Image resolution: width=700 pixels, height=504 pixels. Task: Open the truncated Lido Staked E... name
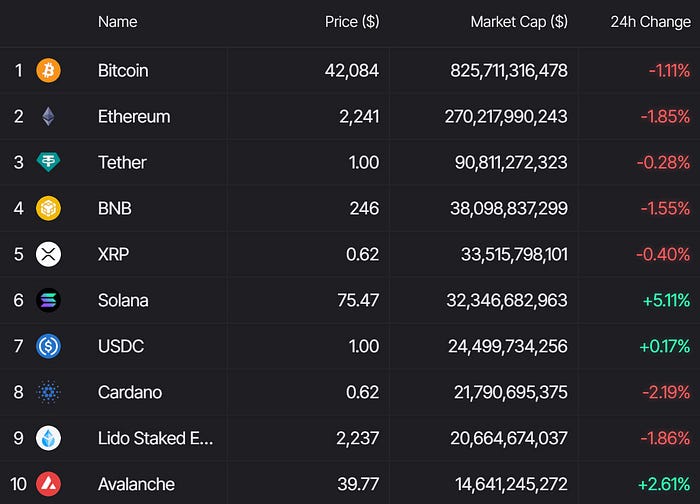[x=155, y=438]
